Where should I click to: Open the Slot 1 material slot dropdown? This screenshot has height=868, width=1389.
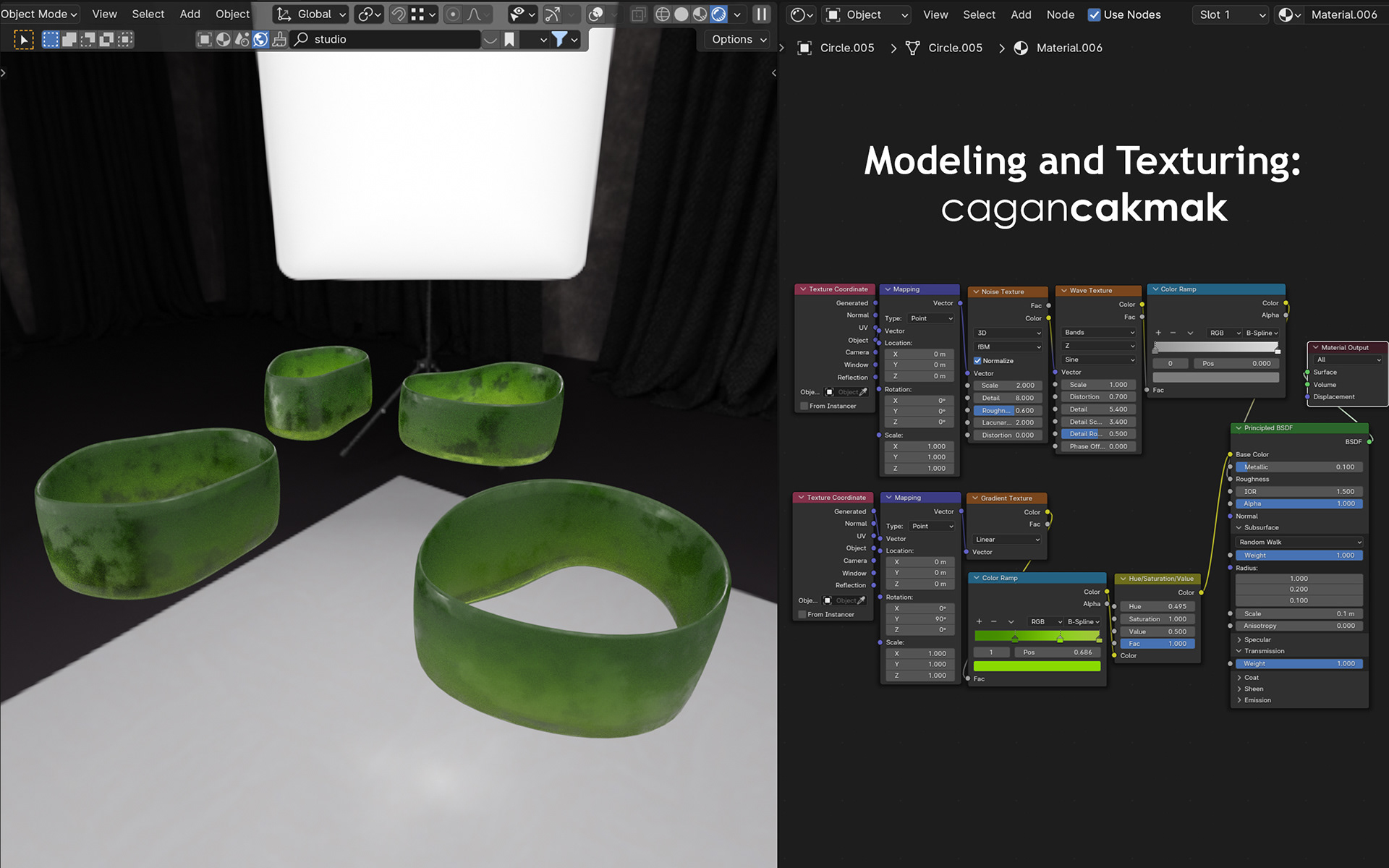pyautogui.click(x=1231, y=14)
